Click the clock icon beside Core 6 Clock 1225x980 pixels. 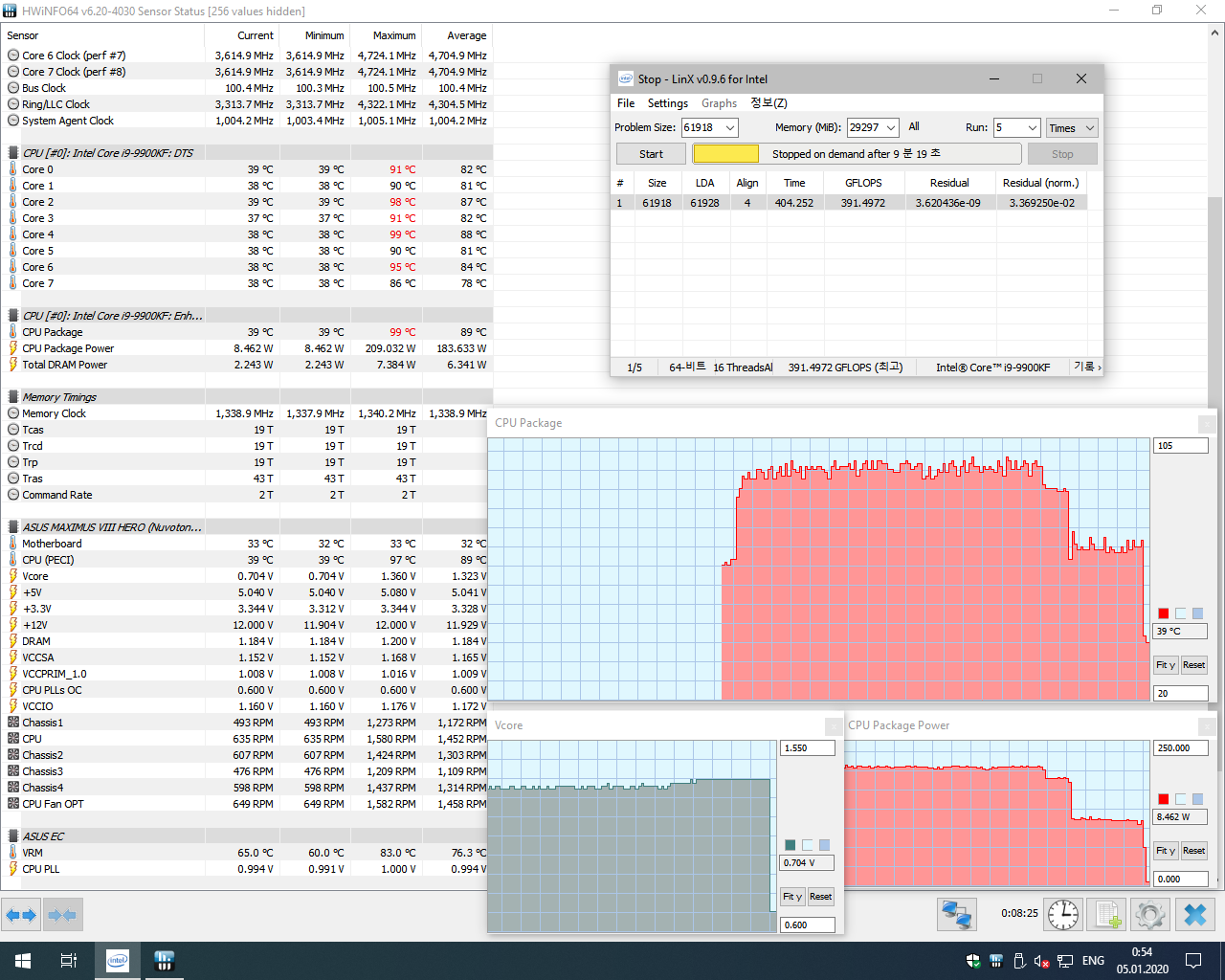tap(13, 56)
